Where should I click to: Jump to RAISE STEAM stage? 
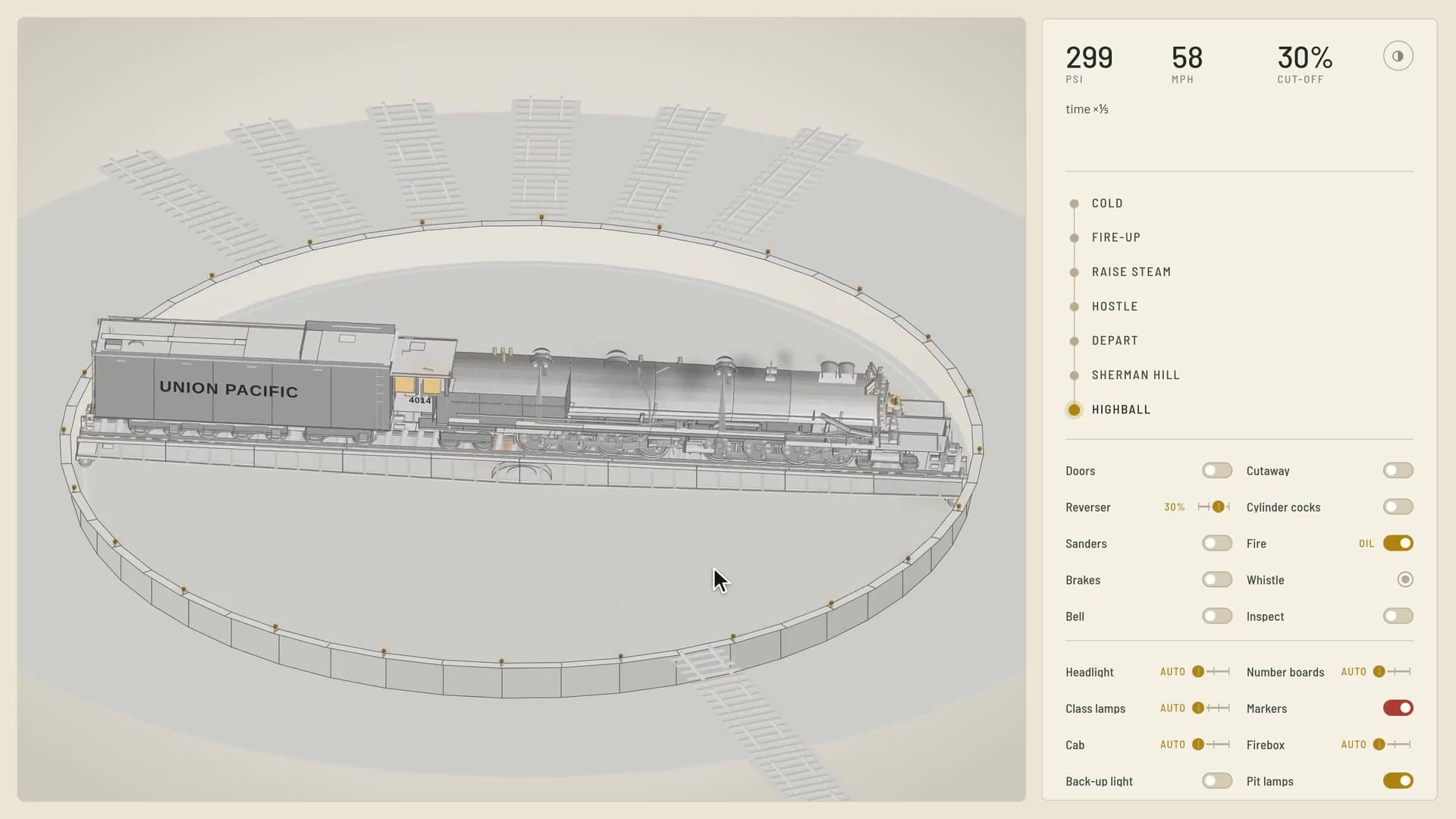point(1131,271)
